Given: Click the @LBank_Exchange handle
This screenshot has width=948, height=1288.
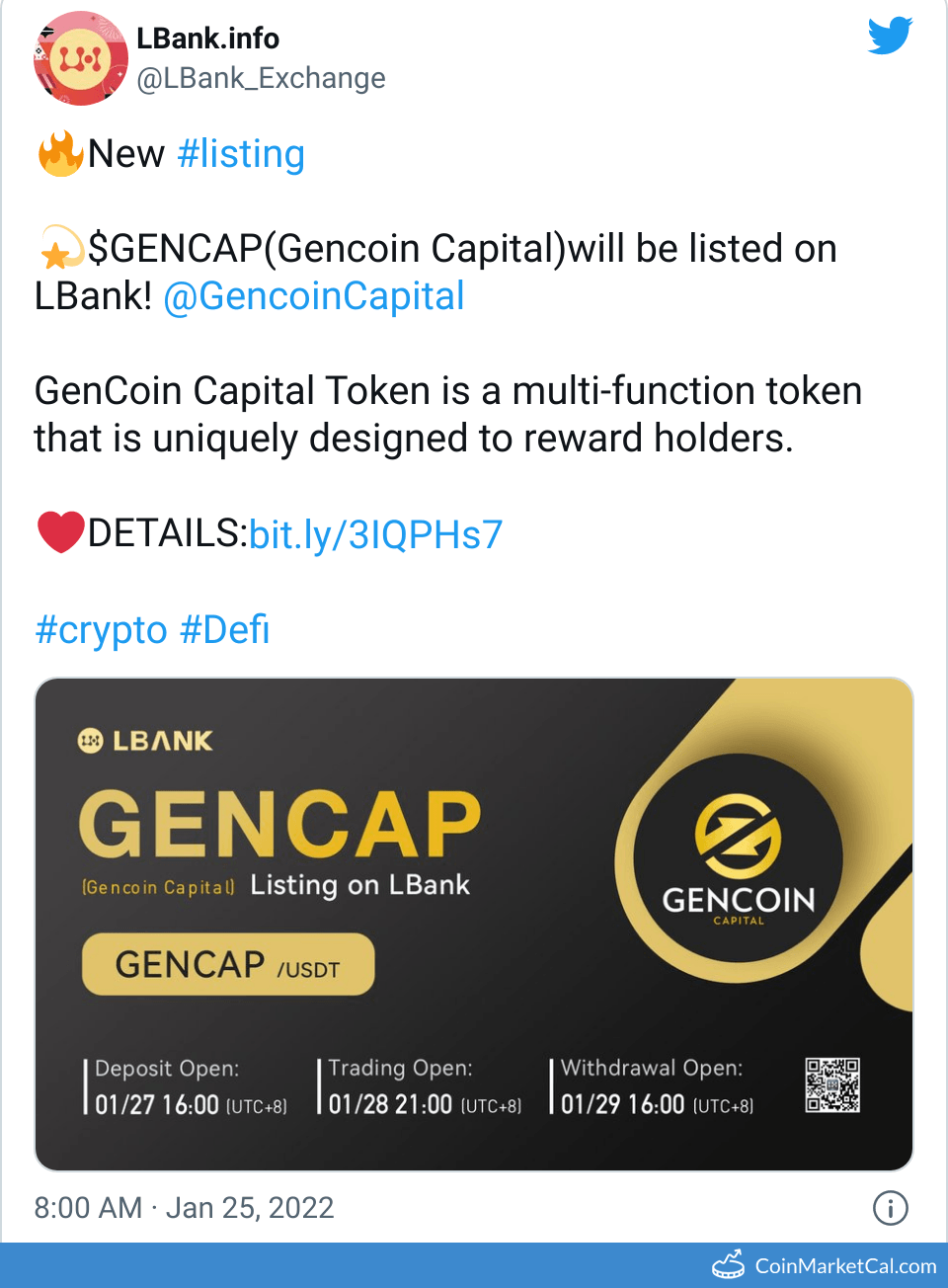Looking at the screenshot, I should click(261, 78).
